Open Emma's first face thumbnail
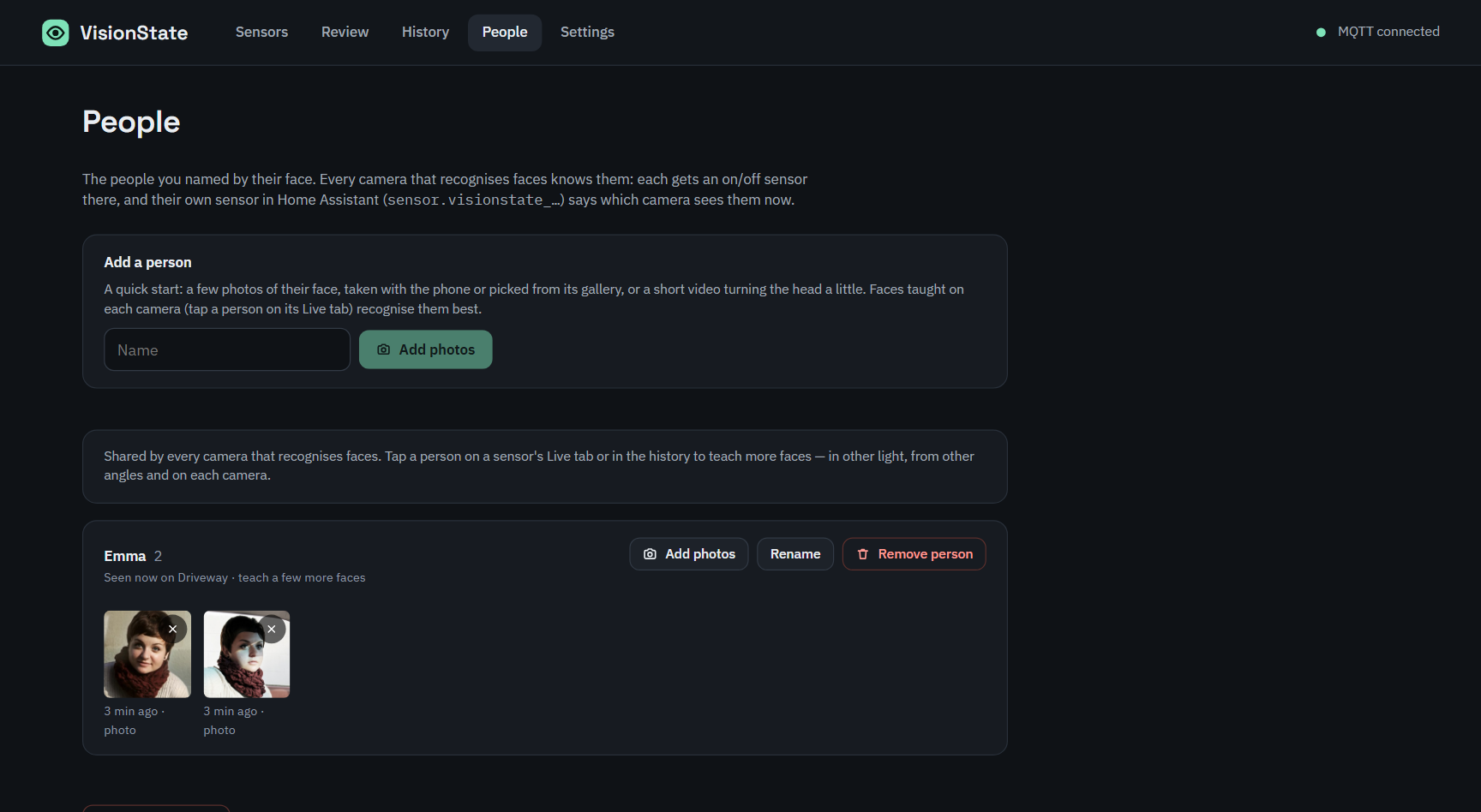The width and height of the screenshot is (1481, 812). coord(147,654)
